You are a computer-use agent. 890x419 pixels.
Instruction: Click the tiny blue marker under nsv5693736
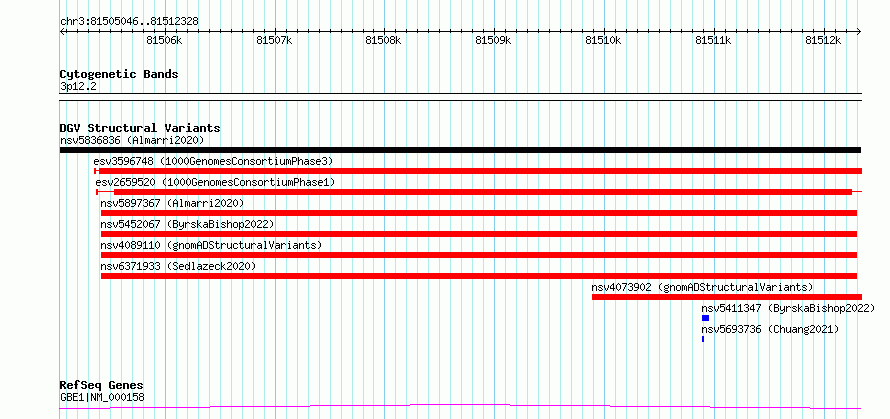tap(703, 339)
